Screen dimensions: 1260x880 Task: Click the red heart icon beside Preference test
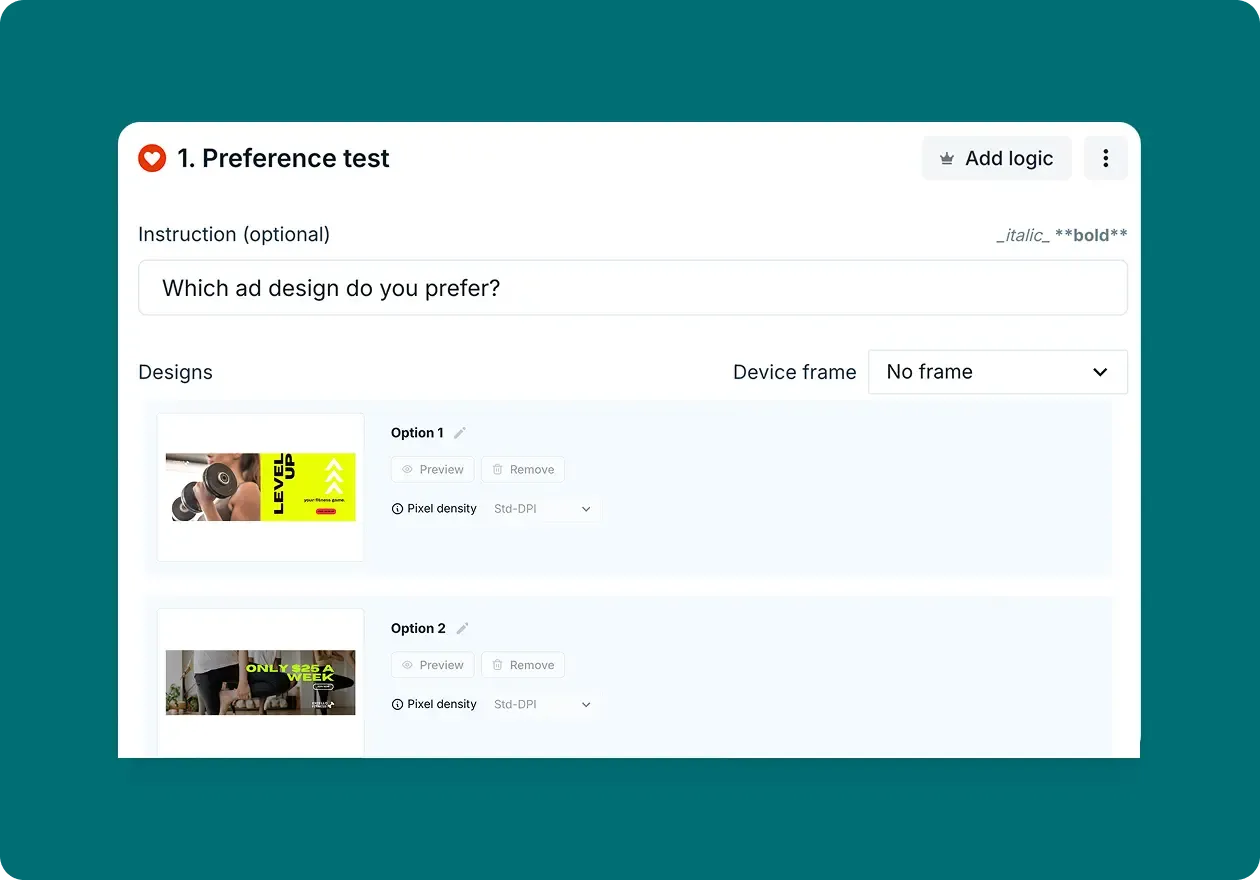(x=151, y=158)
